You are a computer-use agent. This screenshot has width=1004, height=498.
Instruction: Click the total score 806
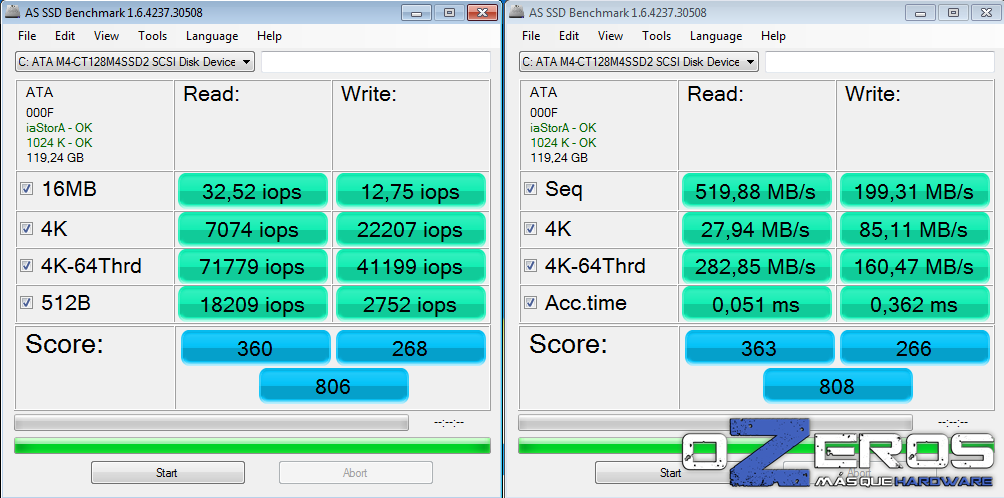(334, 385)
